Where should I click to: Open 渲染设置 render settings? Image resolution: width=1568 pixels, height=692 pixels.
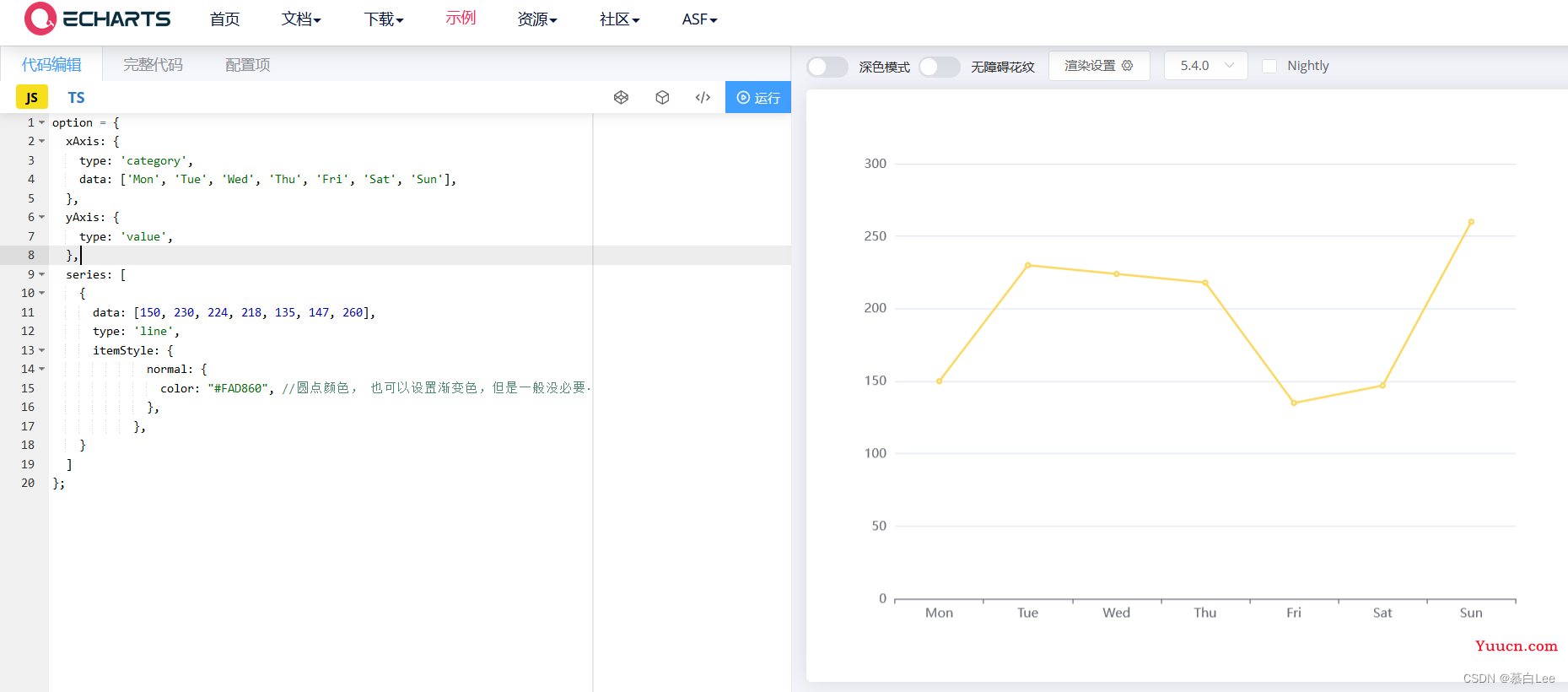pyautogui.click(x=1099, y=66)
